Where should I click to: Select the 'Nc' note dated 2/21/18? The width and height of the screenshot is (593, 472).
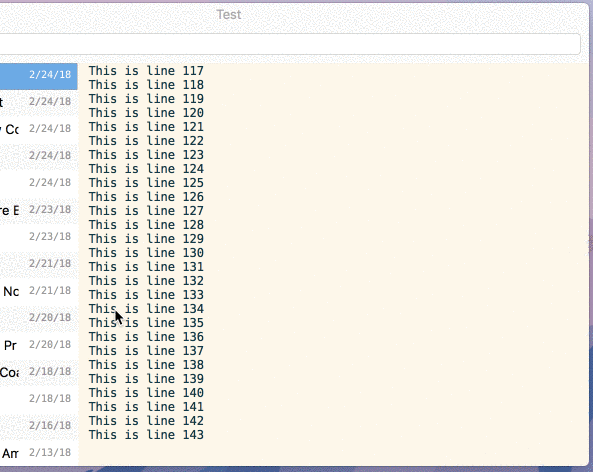39,291
